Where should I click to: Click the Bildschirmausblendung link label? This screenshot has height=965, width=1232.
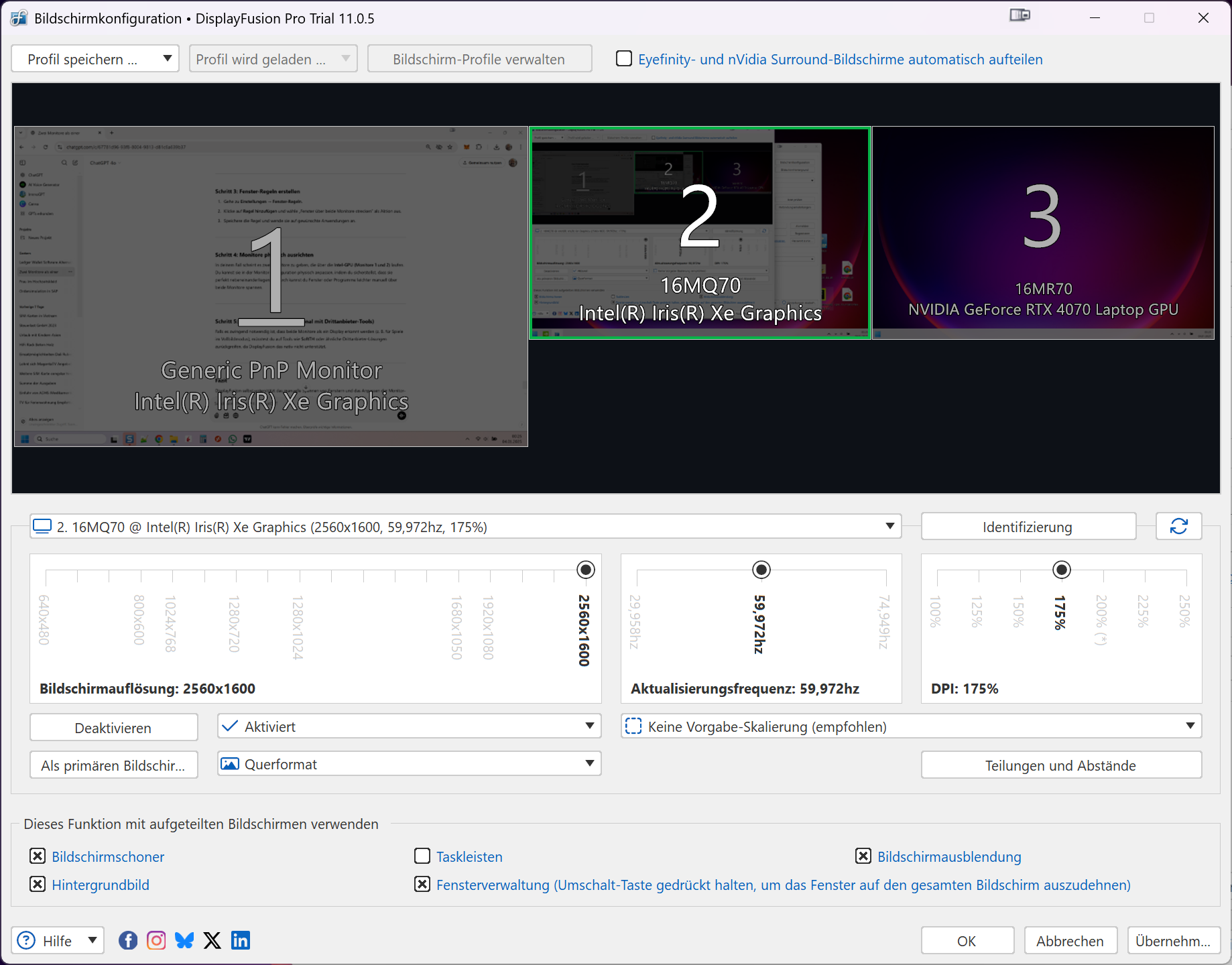point(949,856)
